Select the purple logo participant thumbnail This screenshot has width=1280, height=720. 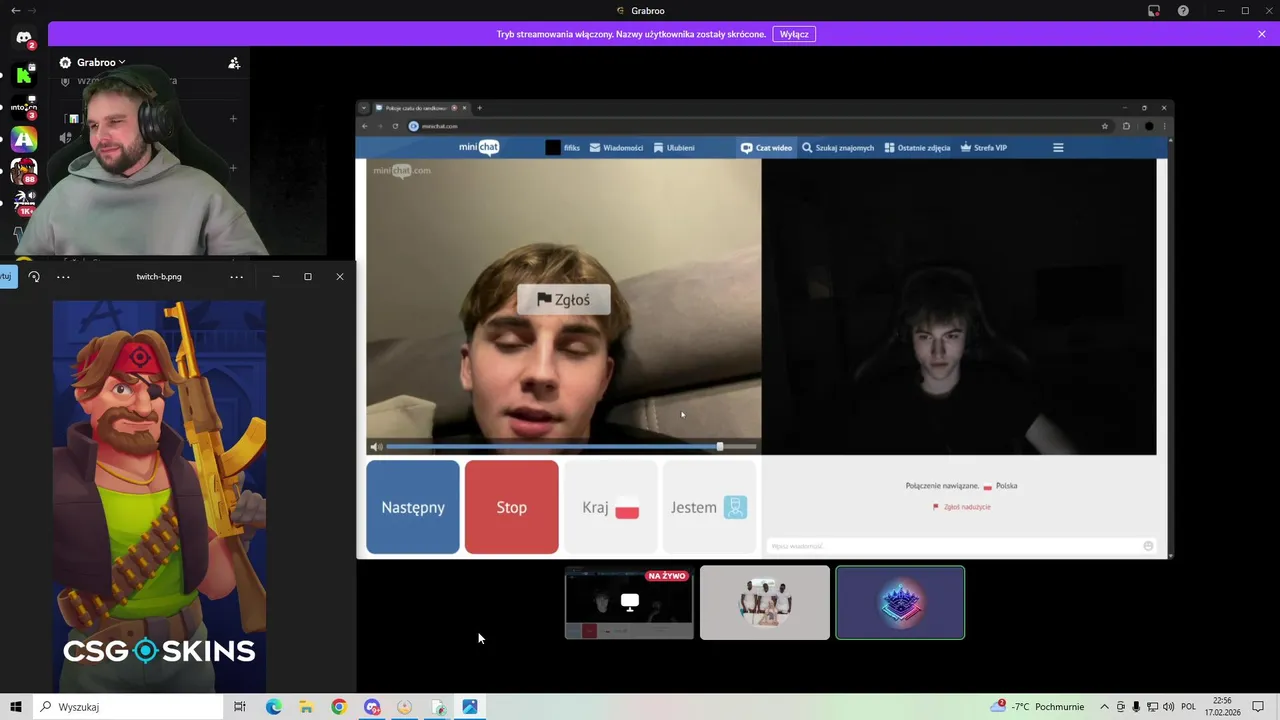pyautogui.click(x=900, y=602)
